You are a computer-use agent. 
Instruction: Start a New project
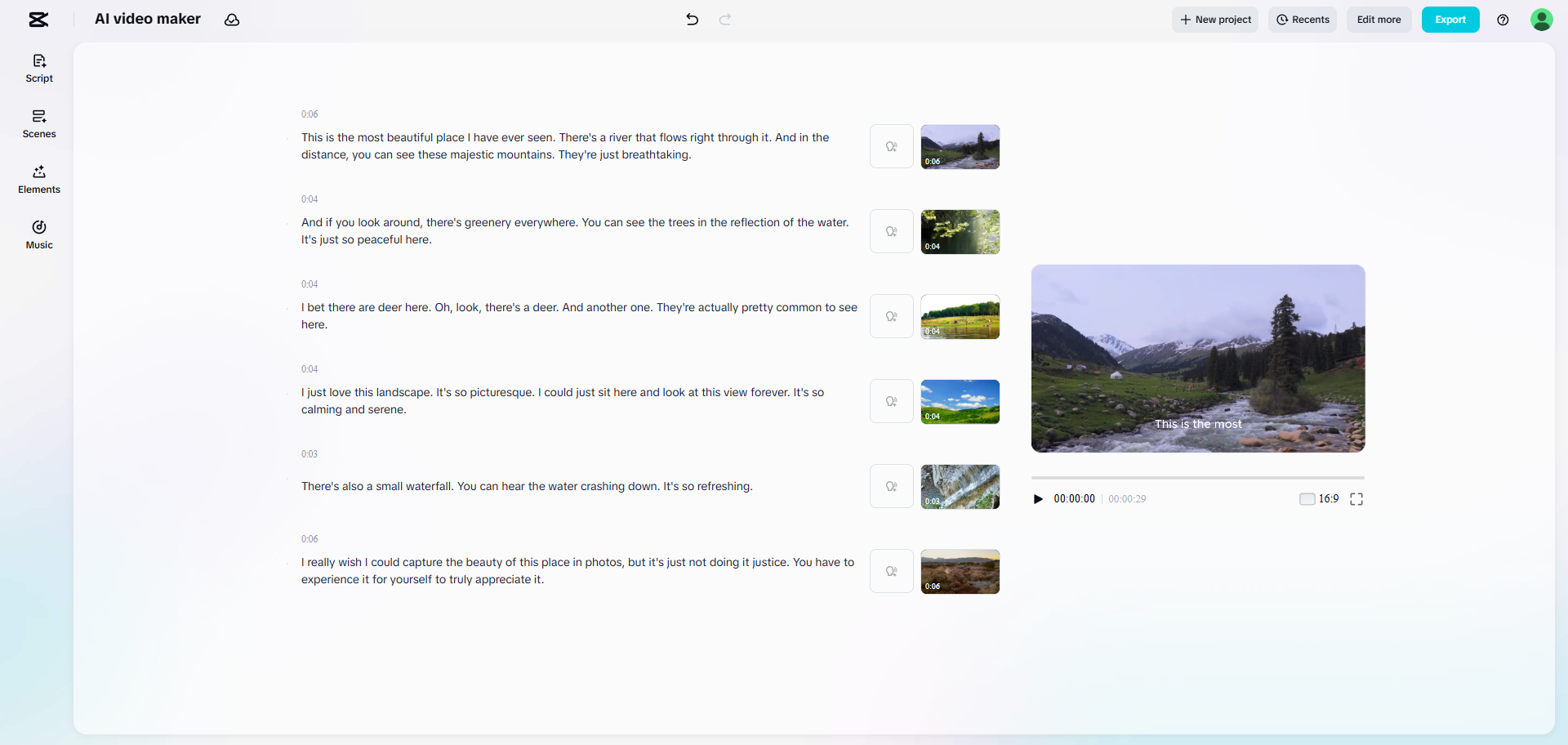[1214, 20]
